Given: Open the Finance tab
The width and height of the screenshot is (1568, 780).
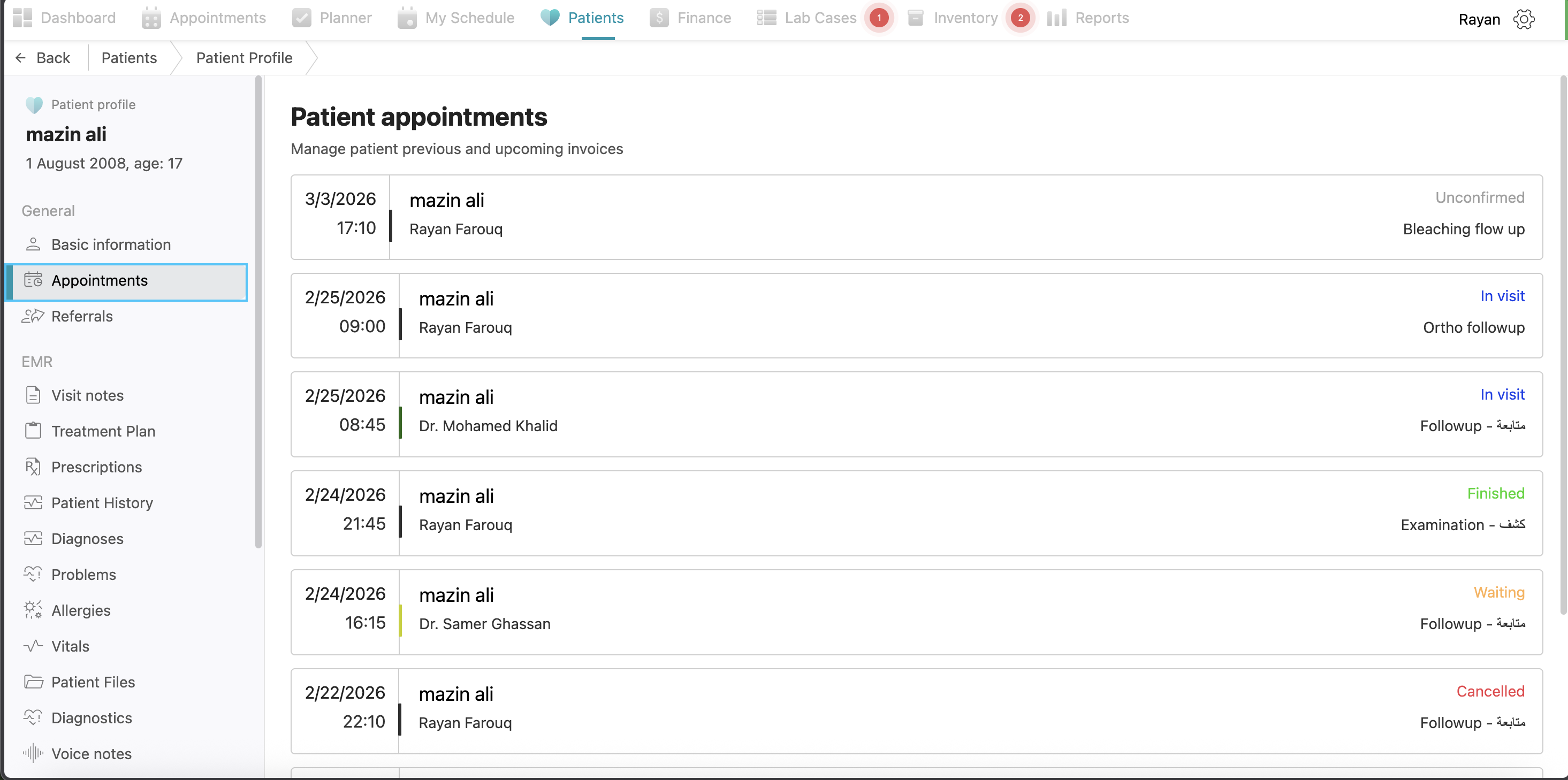Looking at the screenshot, I should tap(690, 18).
